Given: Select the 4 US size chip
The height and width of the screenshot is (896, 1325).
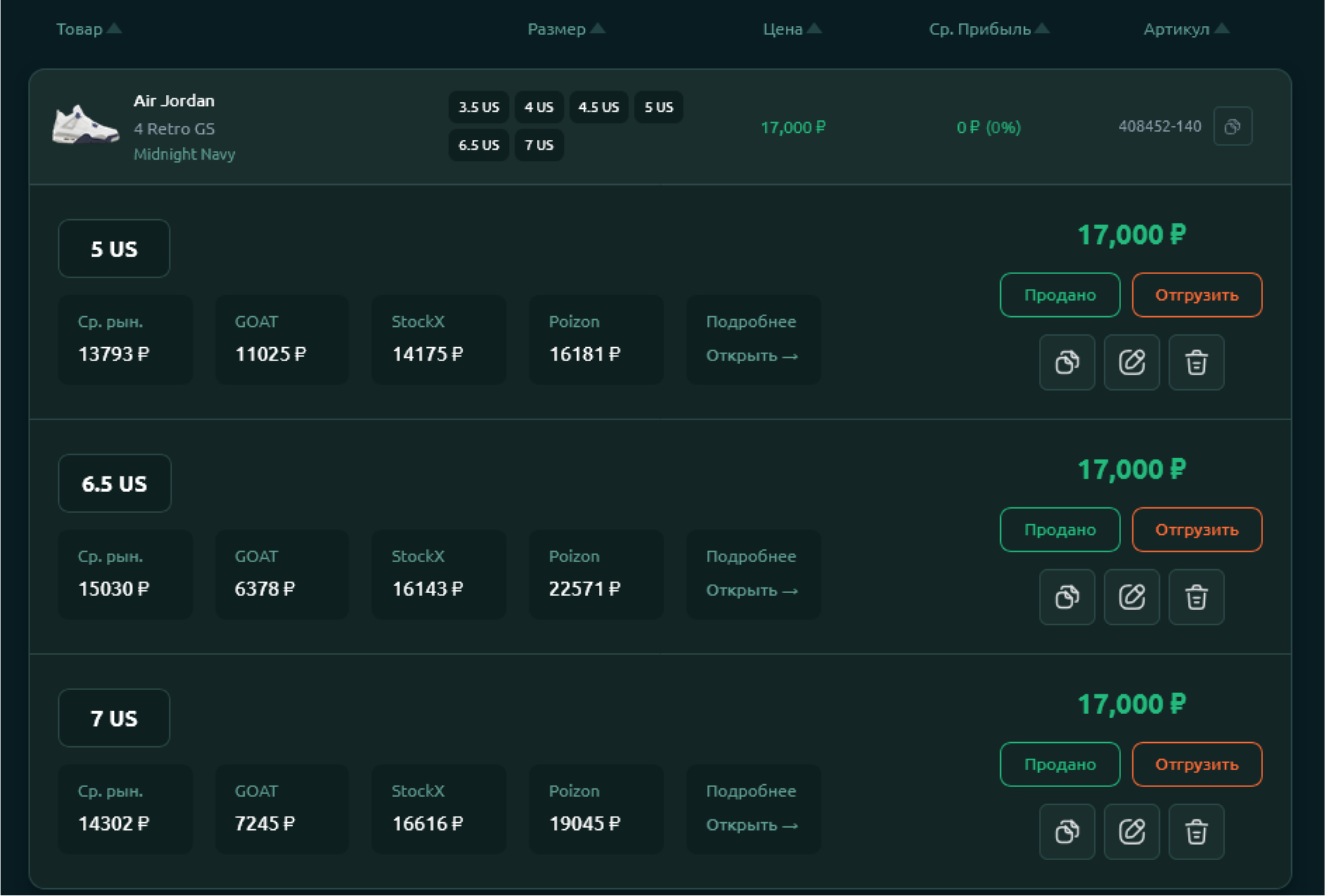Looking at the screenshot, I should (539, 108).
